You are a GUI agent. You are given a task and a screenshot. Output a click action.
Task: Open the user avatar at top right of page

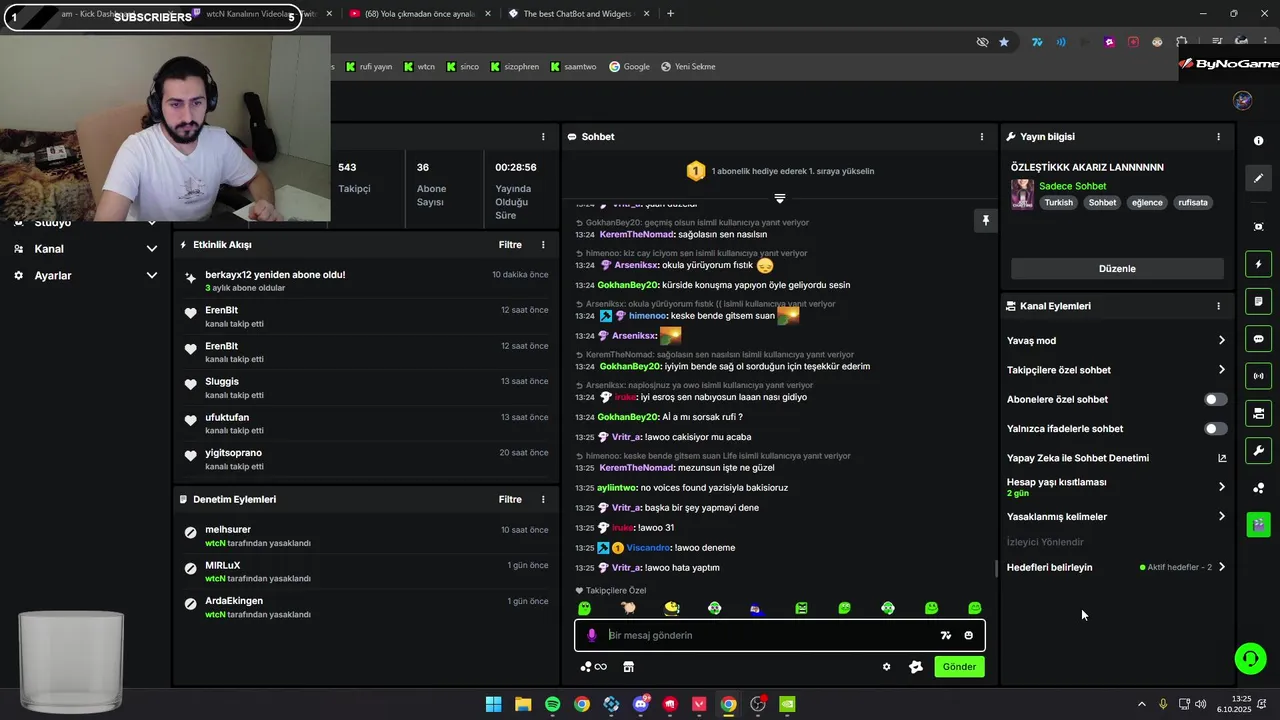(1242, 100)
